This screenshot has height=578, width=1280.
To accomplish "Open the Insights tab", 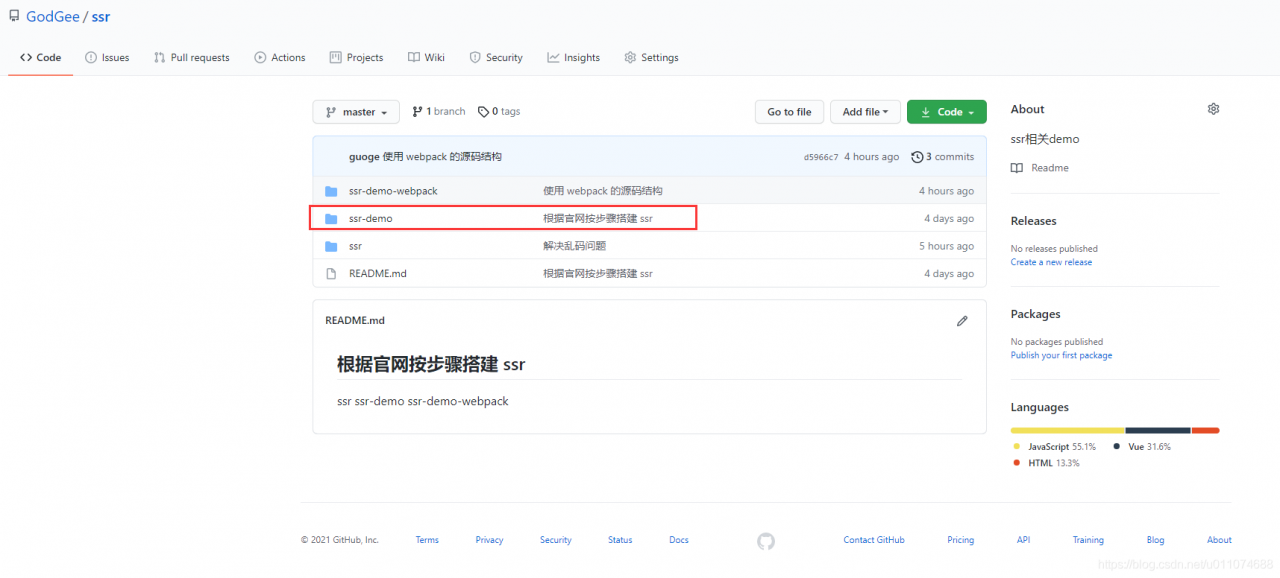I will [573, 58].
